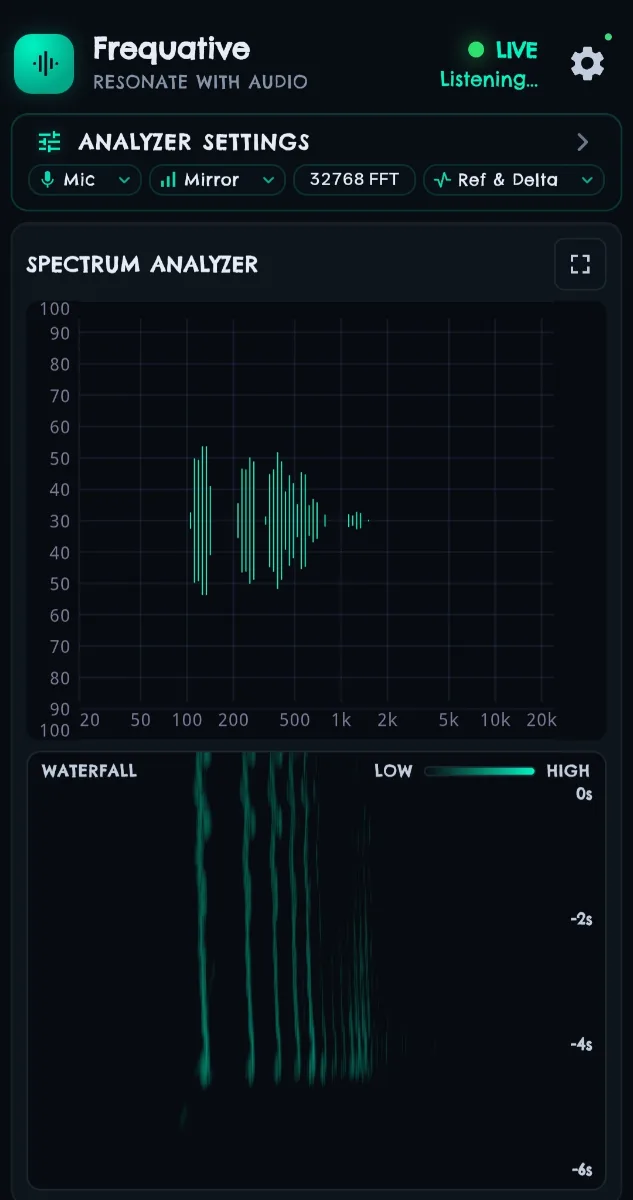The width and height of the screenshot is (633, 1200).
Task: Click the ANALYZER SETTINGS heading text
Action: click(x=194, y=142)
